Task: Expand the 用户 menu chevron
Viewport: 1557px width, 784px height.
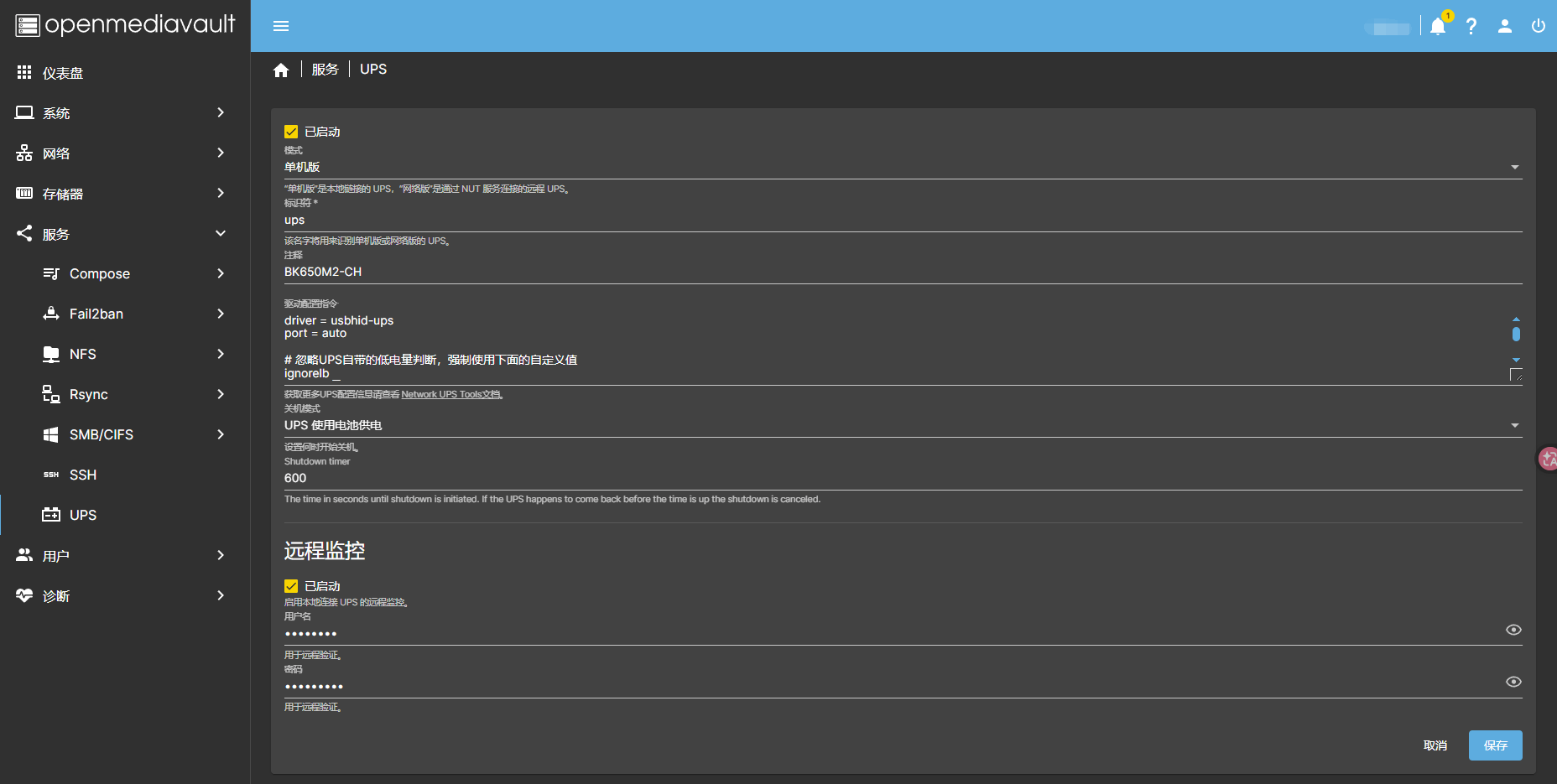Action: click(221, 555)
